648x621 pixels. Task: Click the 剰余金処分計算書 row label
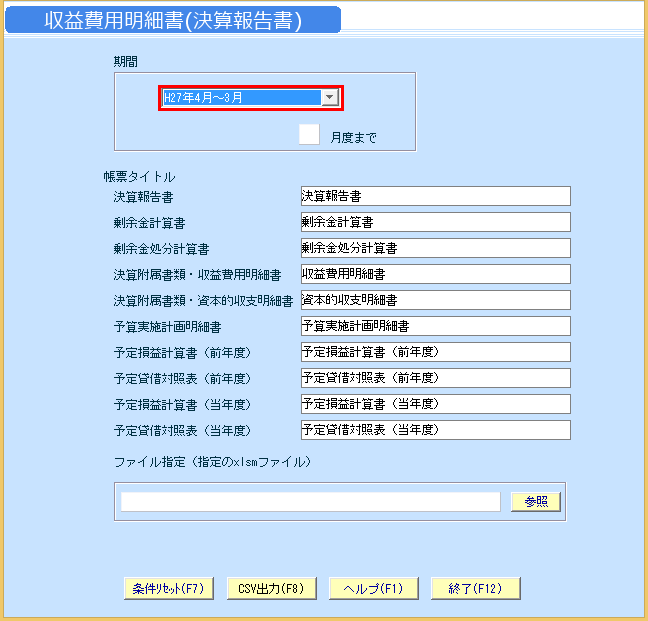(161, 249)
